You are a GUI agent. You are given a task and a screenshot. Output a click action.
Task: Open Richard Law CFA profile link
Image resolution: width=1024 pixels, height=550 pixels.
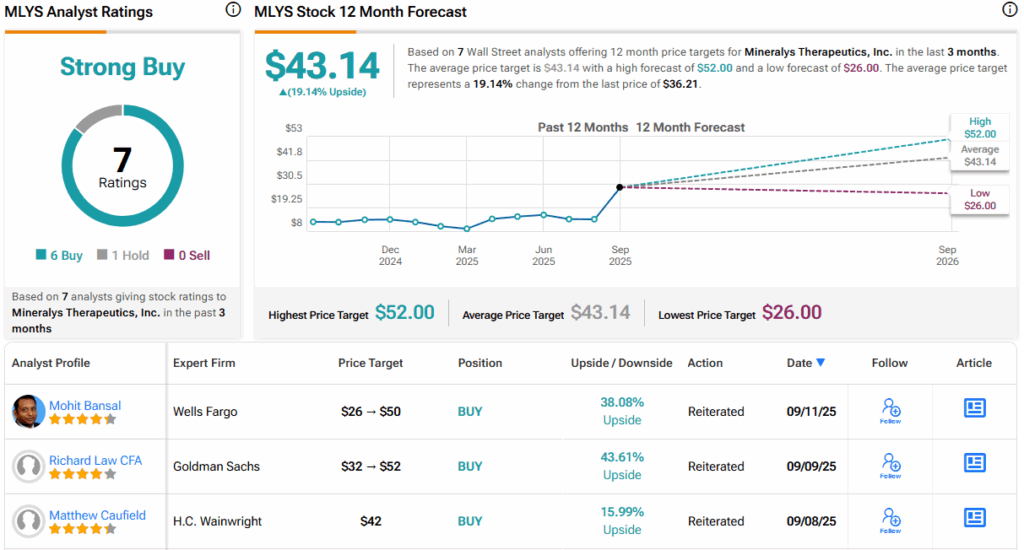click(x=95, y=460)
